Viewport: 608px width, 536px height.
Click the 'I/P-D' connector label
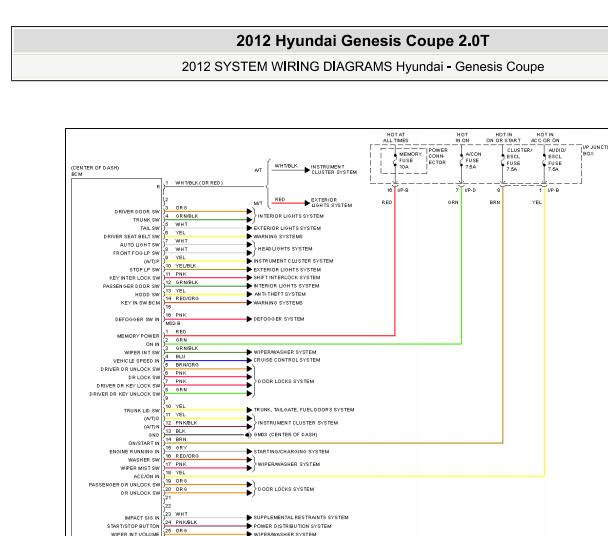(x=470, y=190)
